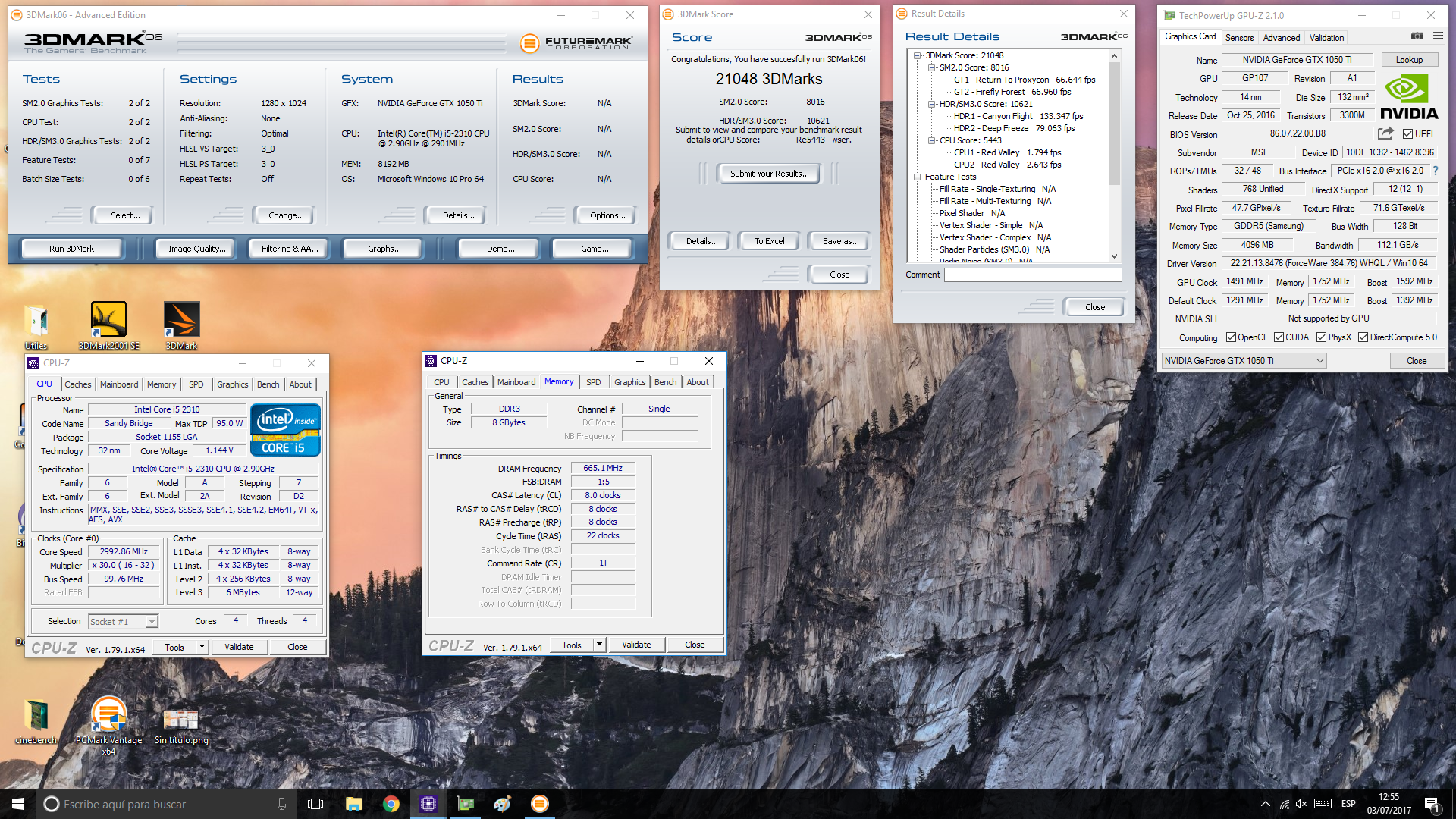The height and width of the screenshot is (819, 1456).
Task: Open the Sin título.png file on desktop
Action: tap(181, 726)
